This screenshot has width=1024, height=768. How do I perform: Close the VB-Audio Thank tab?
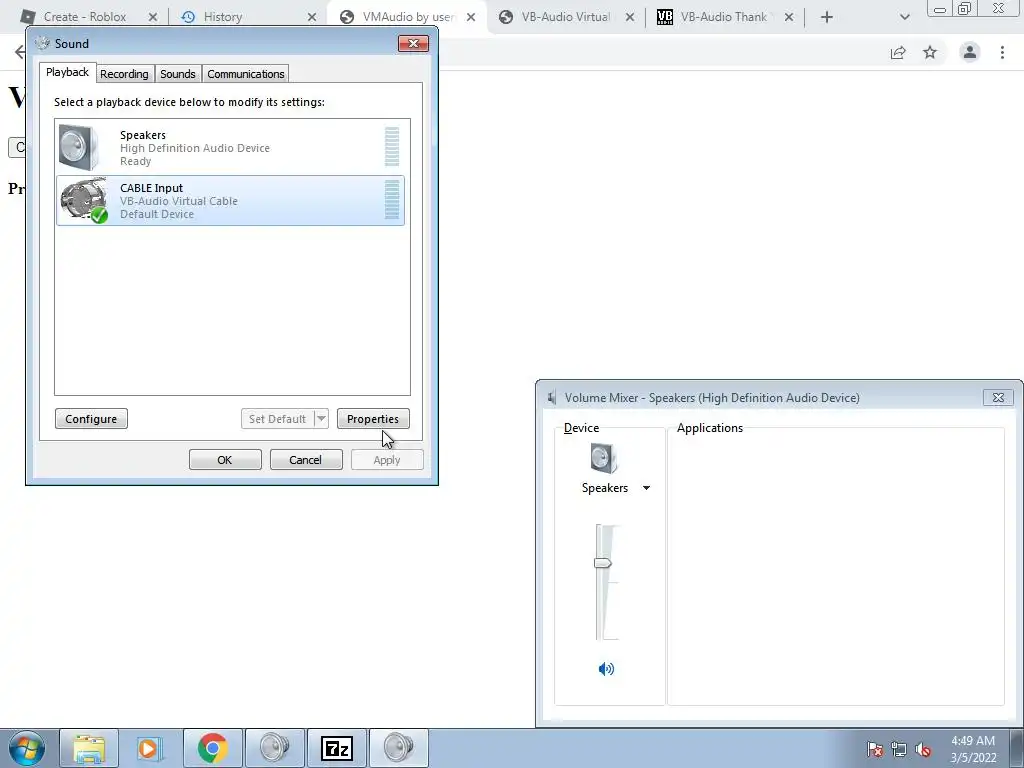tap(789, 17)
